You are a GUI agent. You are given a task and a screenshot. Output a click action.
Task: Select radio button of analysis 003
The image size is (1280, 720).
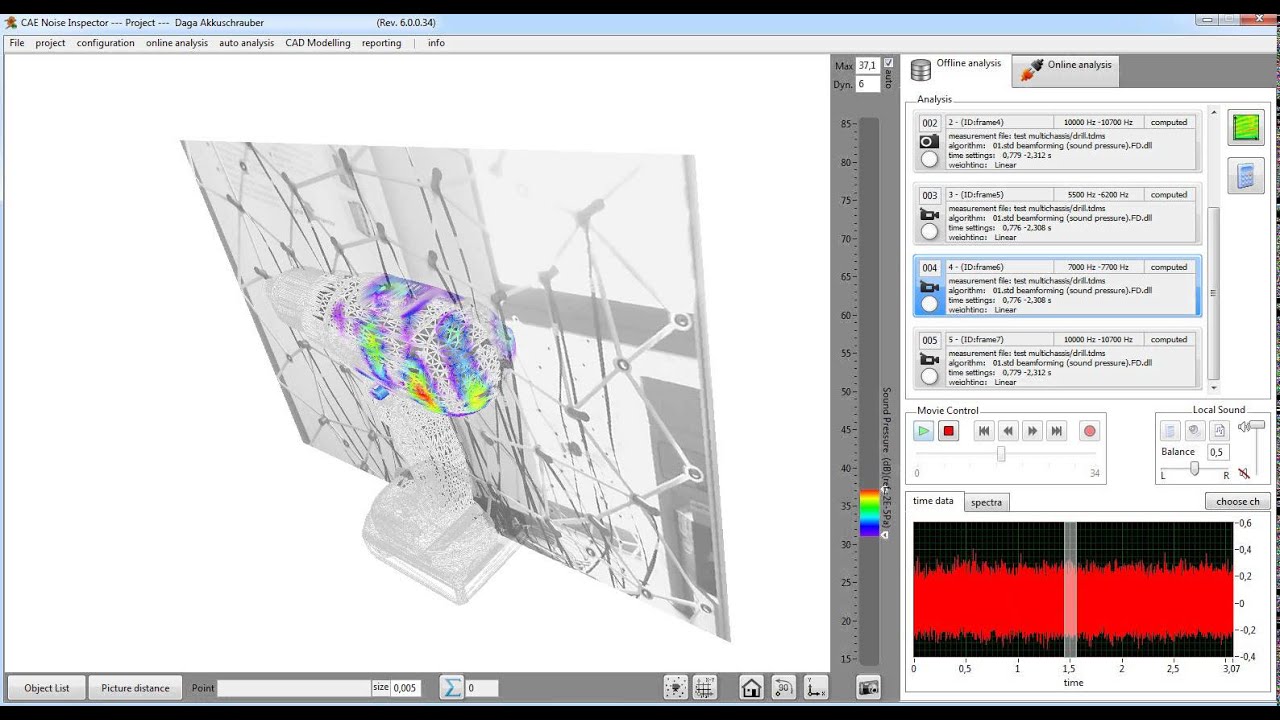tap(930, 232)
